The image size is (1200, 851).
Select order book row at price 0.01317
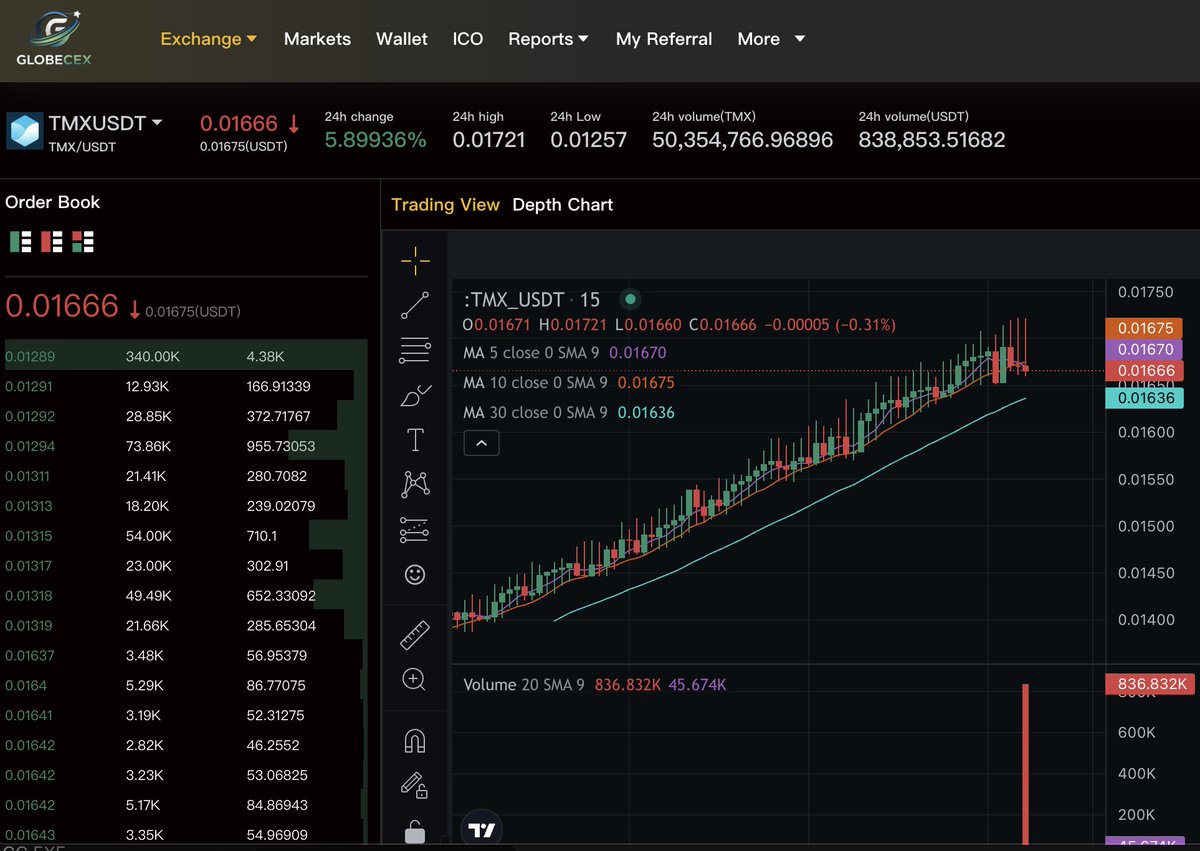pos(186,566)
